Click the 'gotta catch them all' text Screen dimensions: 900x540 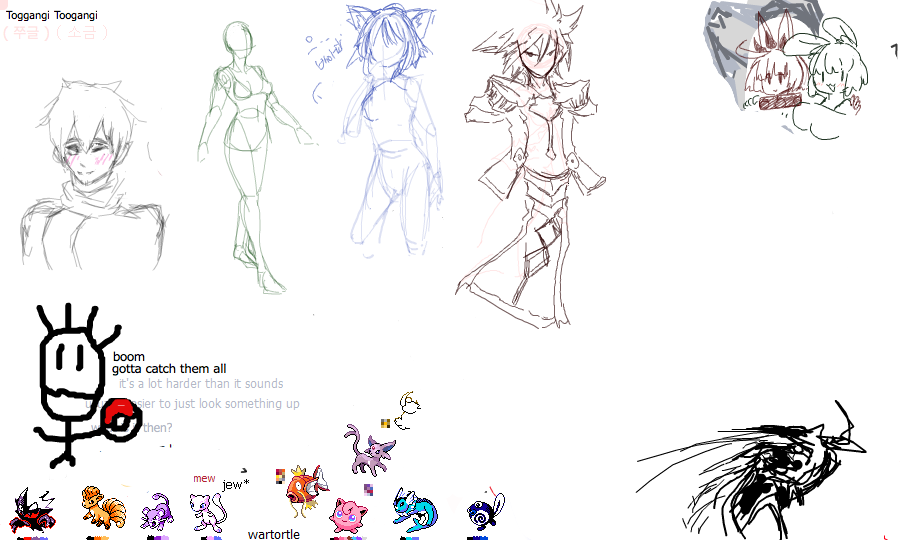[169, 369]
